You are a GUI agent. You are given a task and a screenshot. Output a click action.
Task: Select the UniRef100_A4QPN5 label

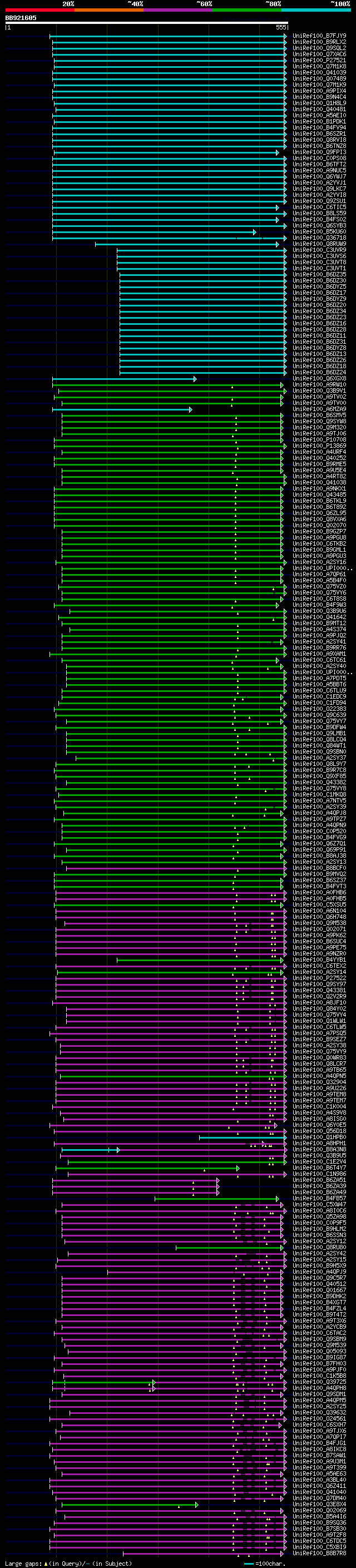tap(319, 1076)
